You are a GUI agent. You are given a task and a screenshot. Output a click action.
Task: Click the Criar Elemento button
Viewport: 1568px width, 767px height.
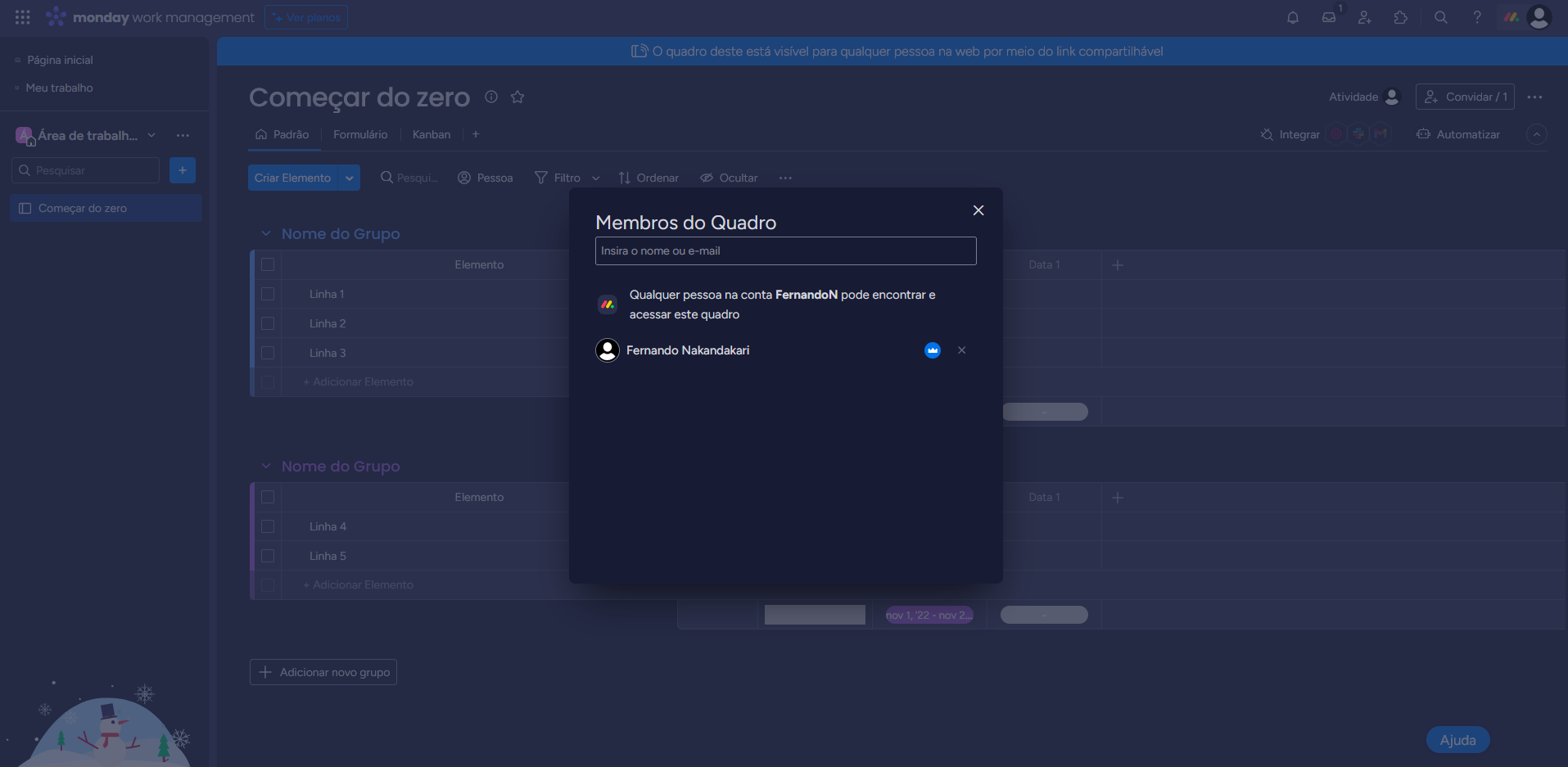(293, 178)
